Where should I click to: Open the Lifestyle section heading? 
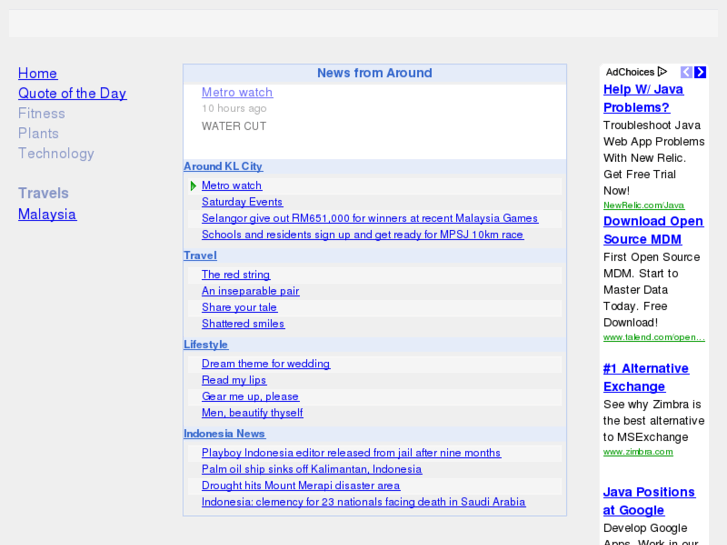[x=206, y=345]
